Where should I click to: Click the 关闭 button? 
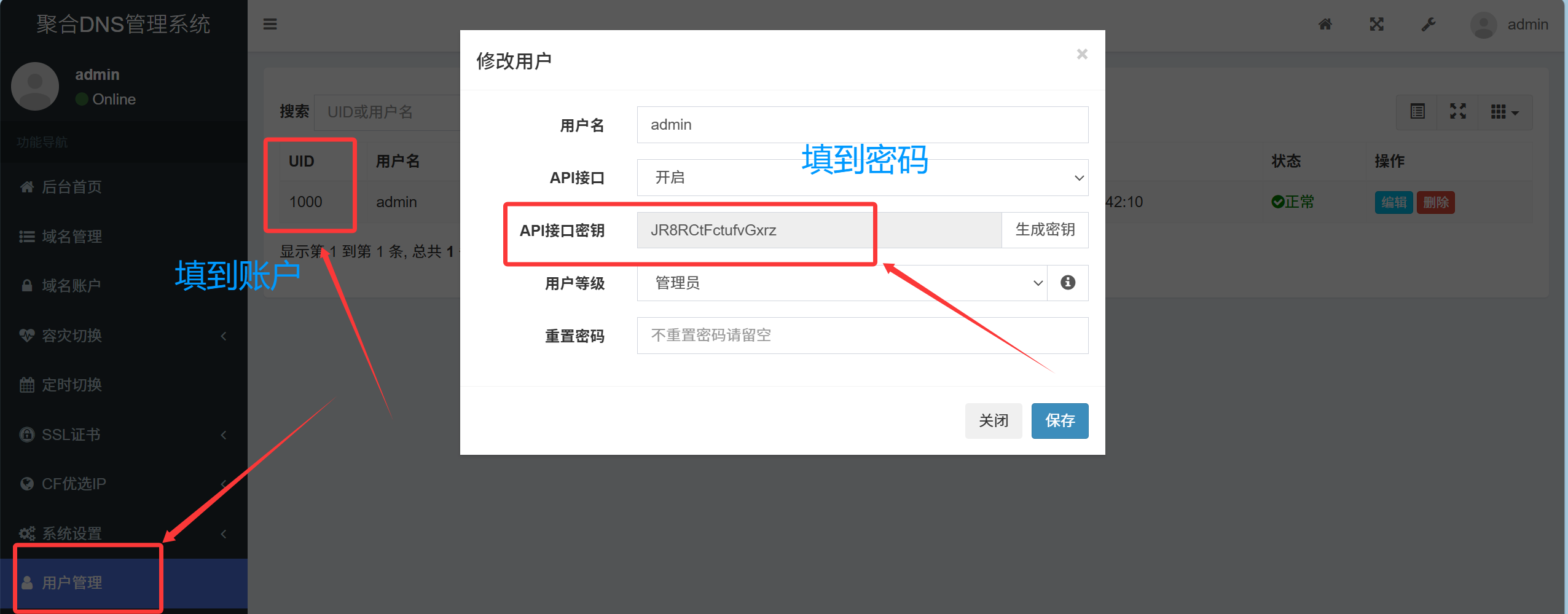pyautogui.click(x=993, y=421)
